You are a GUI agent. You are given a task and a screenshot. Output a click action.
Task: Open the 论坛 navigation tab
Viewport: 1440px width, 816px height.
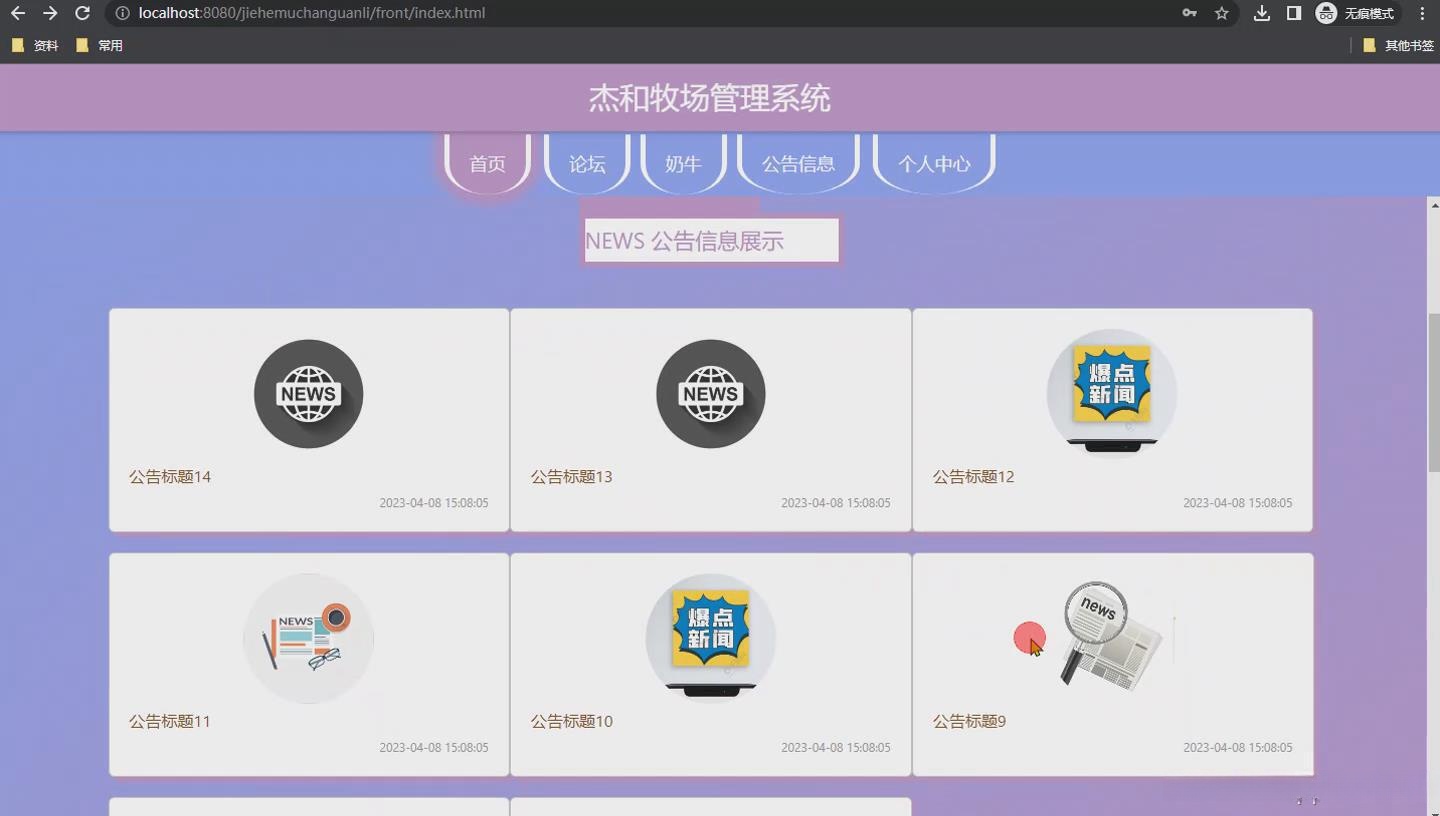[x=586, y=163]
